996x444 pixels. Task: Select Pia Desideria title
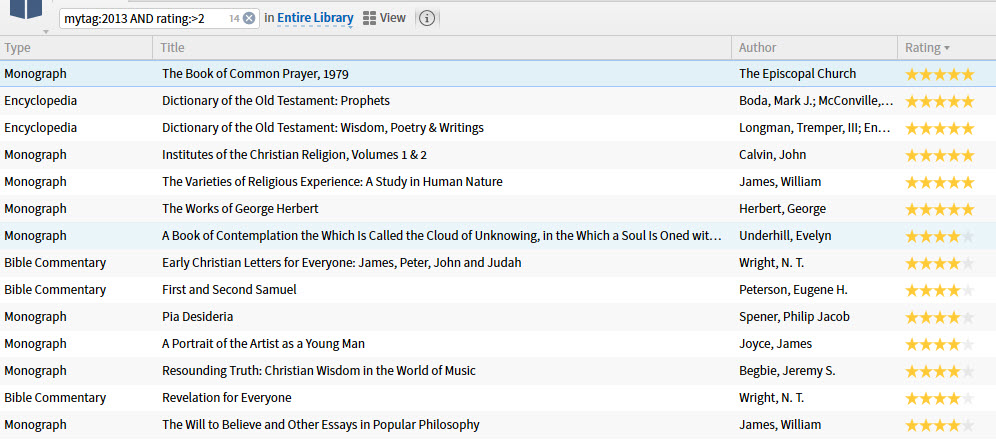198,316
